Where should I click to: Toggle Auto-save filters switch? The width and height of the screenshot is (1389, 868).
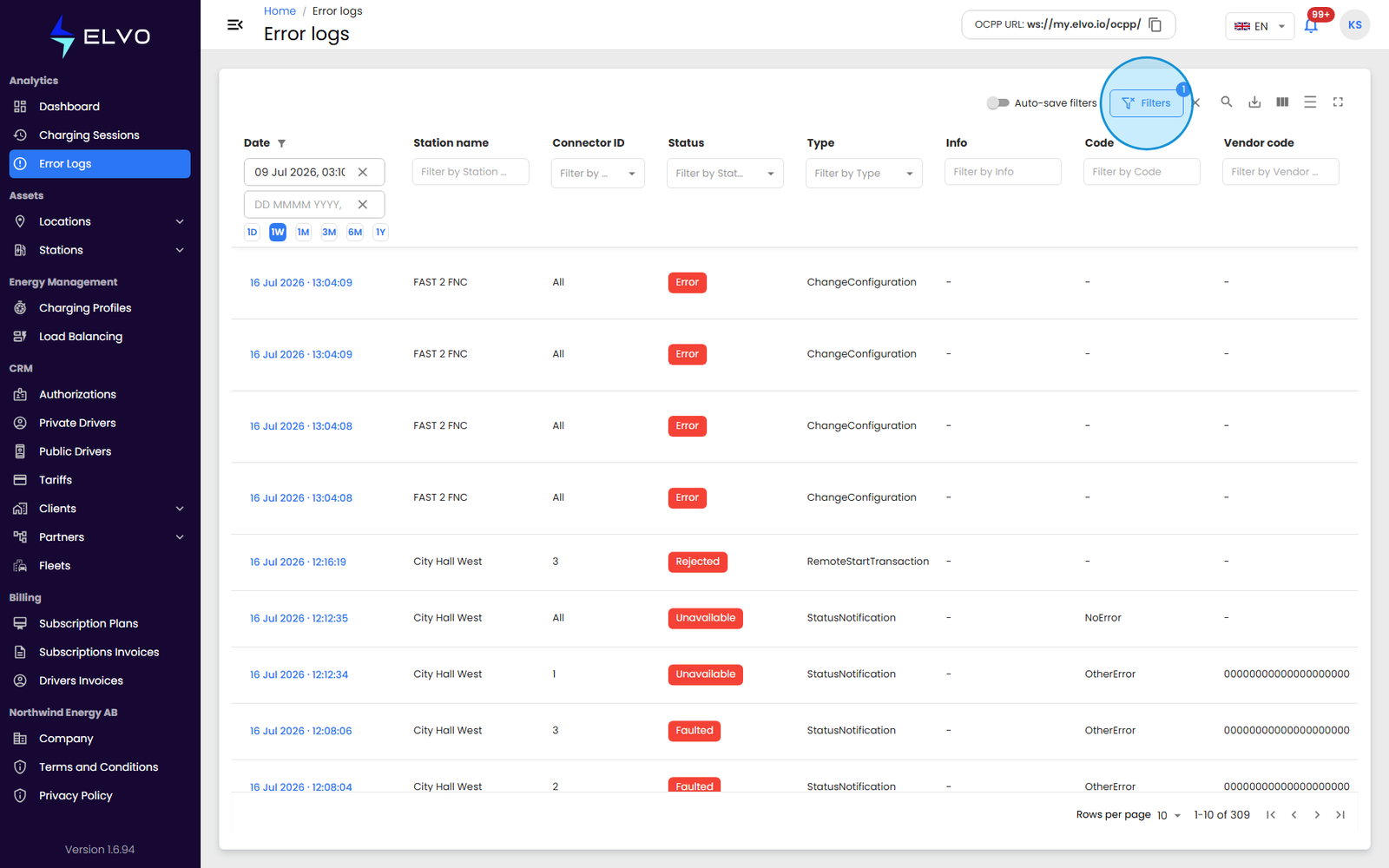(x=997, y=102)
